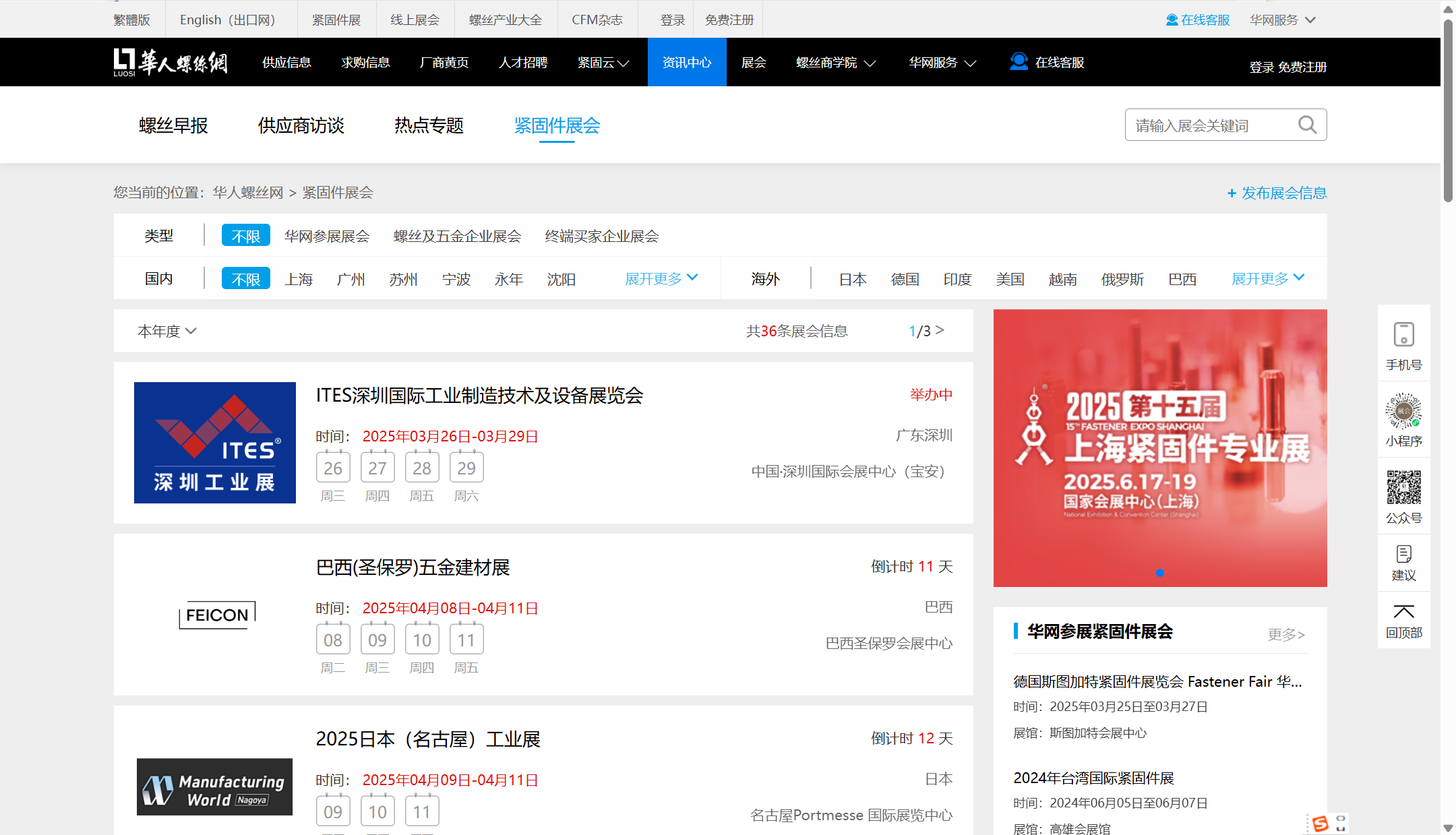Open the 供应商访谈 tab
The image size is (1456, 835).
301,125
